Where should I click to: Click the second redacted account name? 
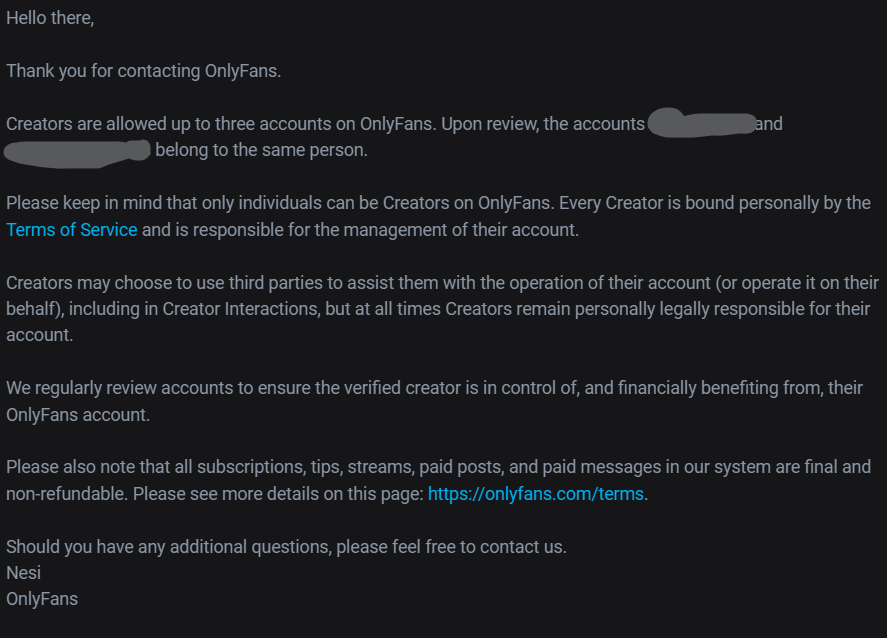click(x=78, y=151)
